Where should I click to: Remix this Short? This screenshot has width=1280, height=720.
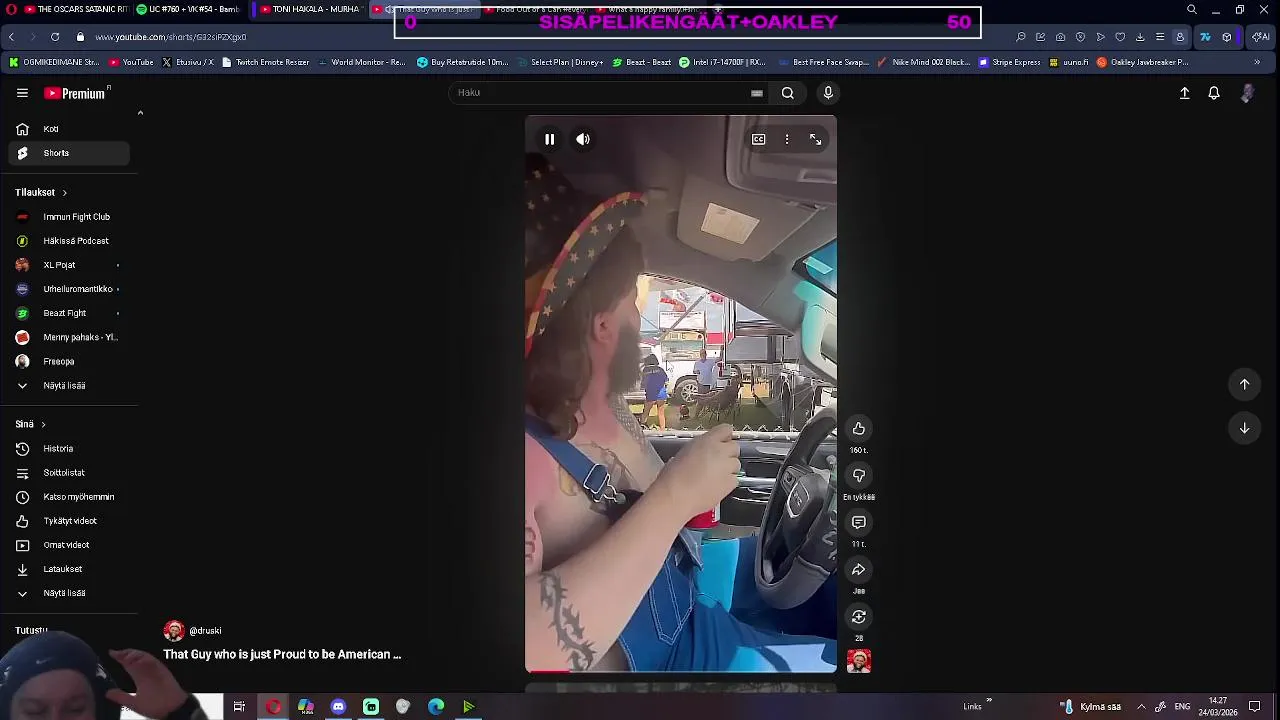(x=858, y=616)
